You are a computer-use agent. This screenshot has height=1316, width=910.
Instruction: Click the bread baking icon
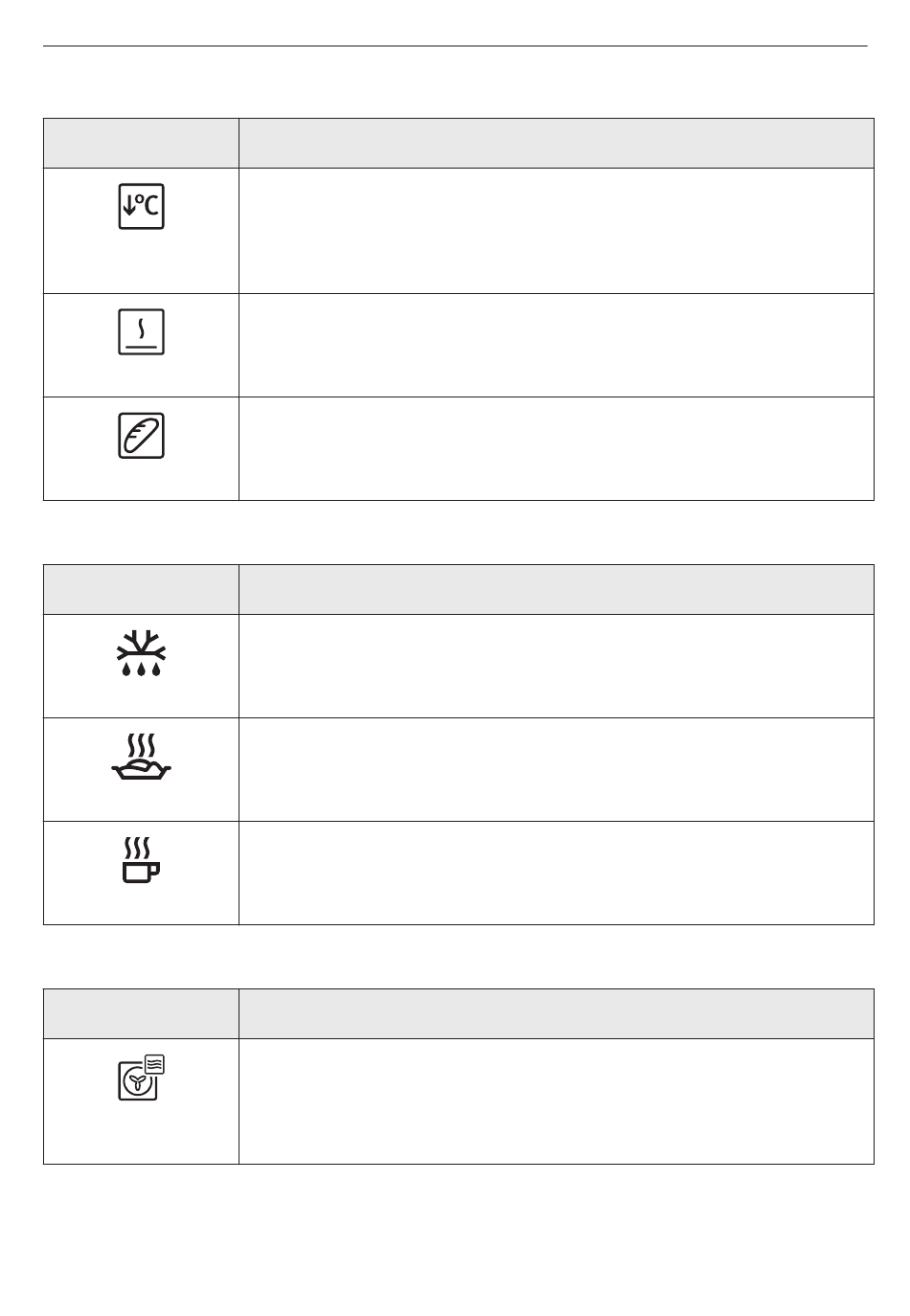tap(141, 436)
